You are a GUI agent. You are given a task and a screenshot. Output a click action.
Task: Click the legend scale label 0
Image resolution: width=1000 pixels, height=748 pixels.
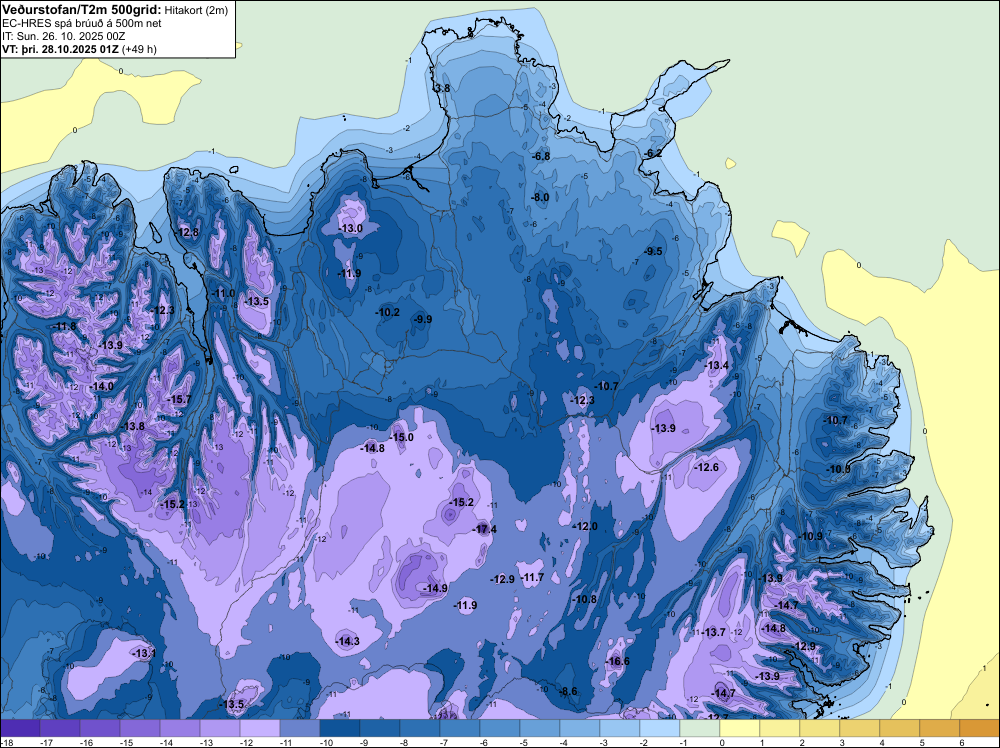[x=722, y=743]
